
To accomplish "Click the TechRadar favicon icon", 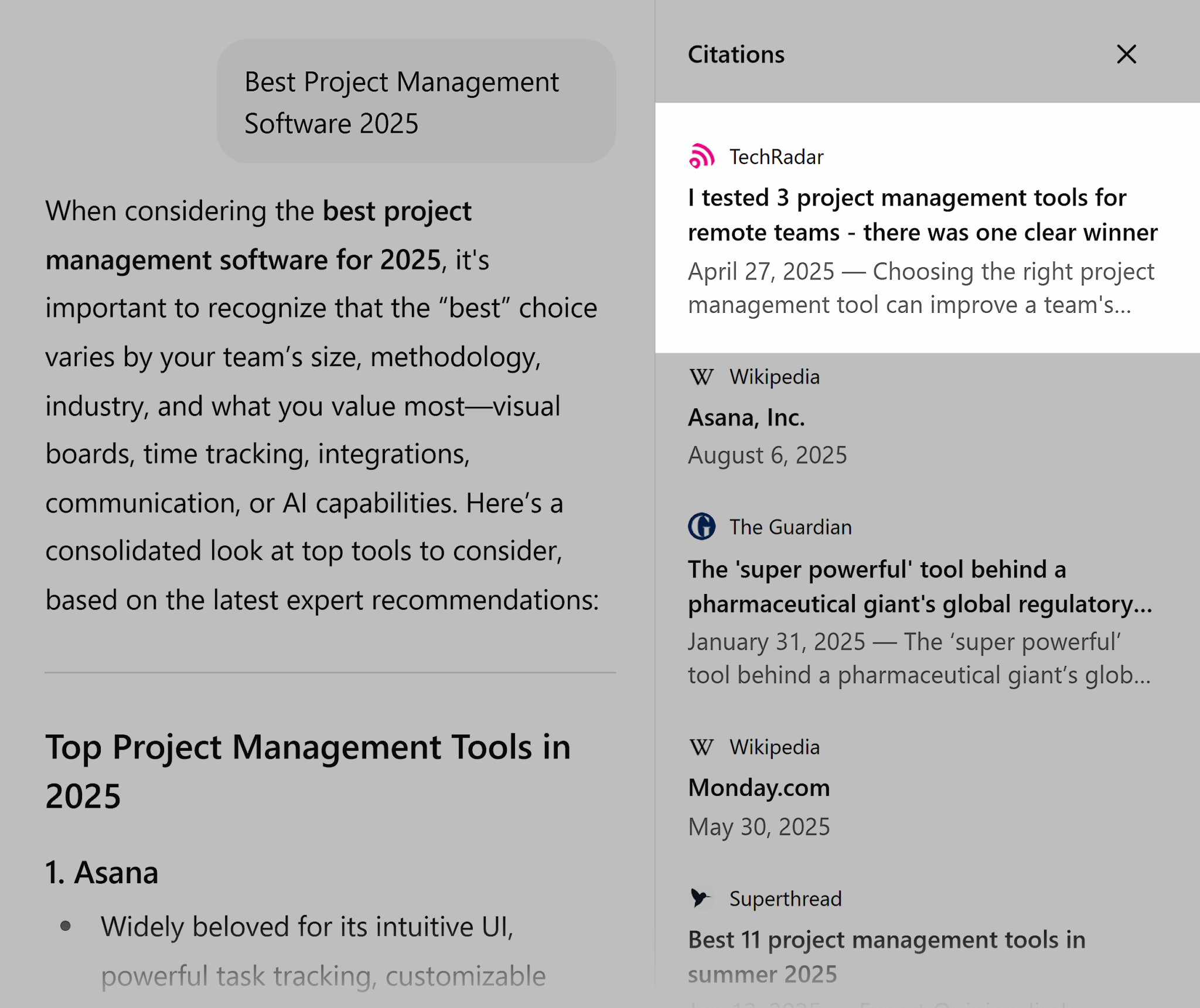I will click(x=701, y=156).
